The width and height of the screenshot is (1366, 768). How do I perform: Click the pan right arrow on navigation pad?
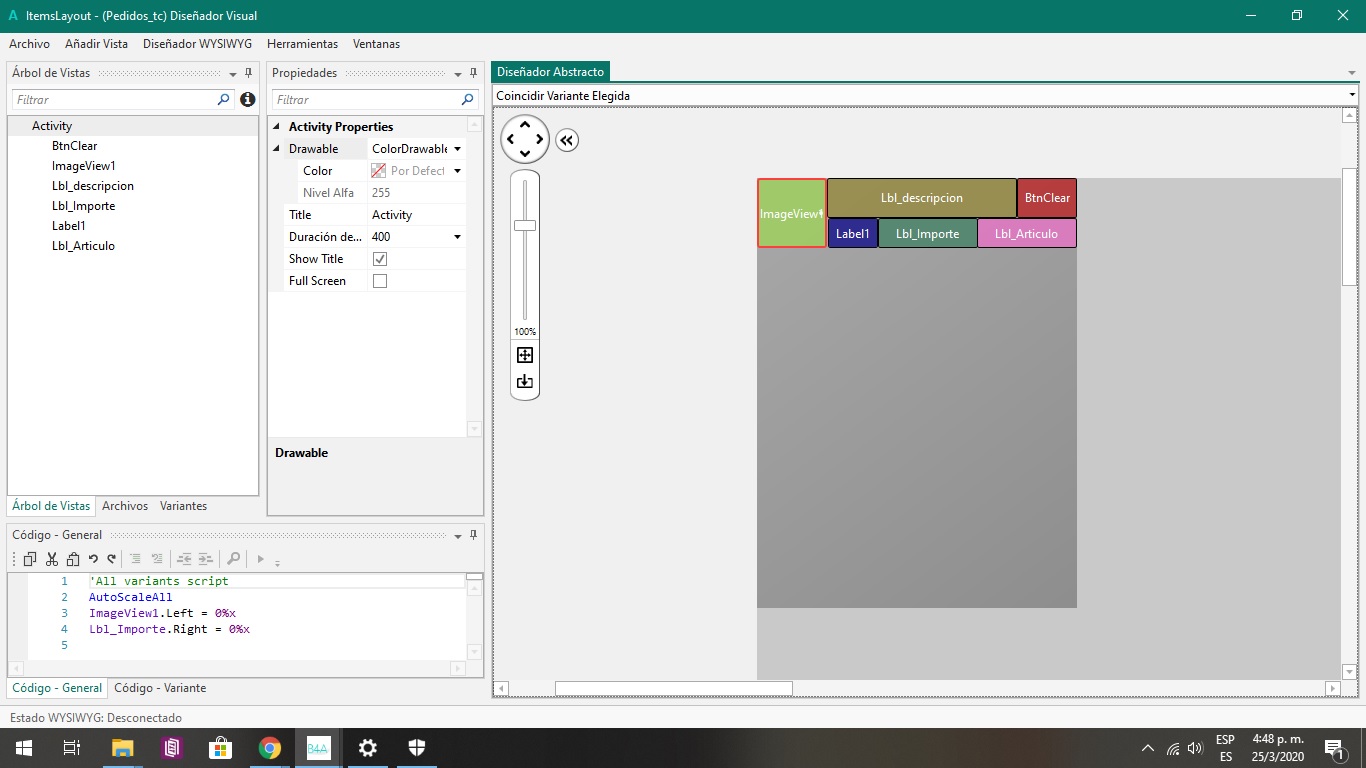539,140
